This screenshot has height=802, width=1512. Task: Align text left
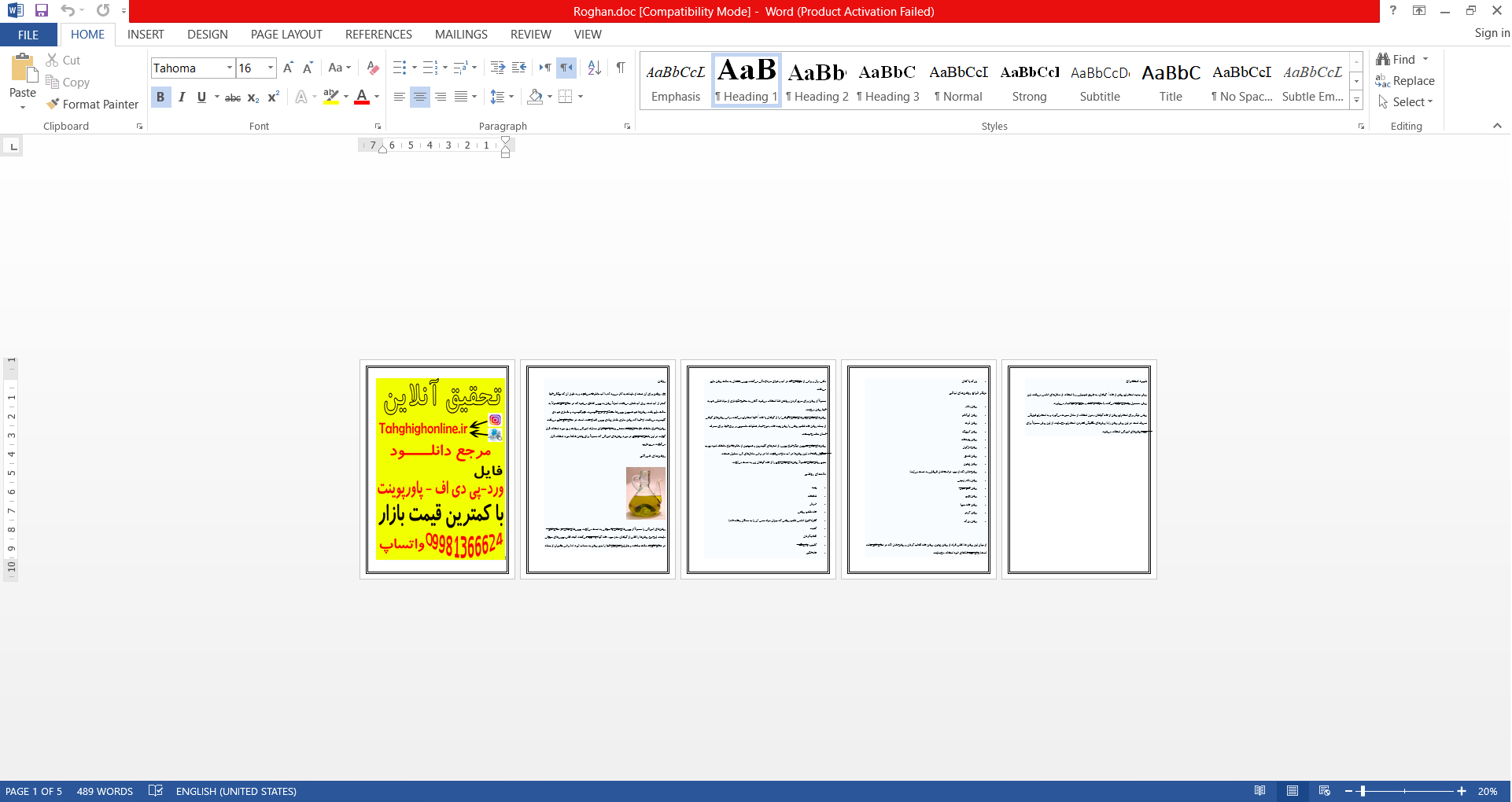coord(400,97)
